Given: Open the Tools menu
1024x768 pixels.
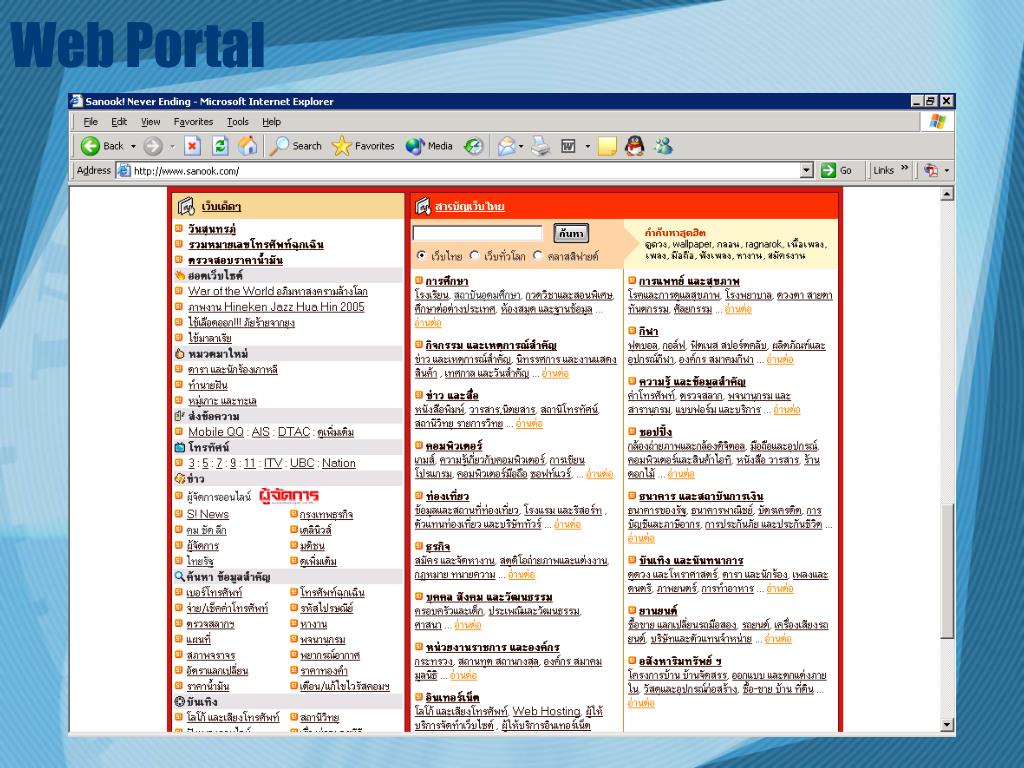Looking at the screenshot, I should tap(238, 121).
